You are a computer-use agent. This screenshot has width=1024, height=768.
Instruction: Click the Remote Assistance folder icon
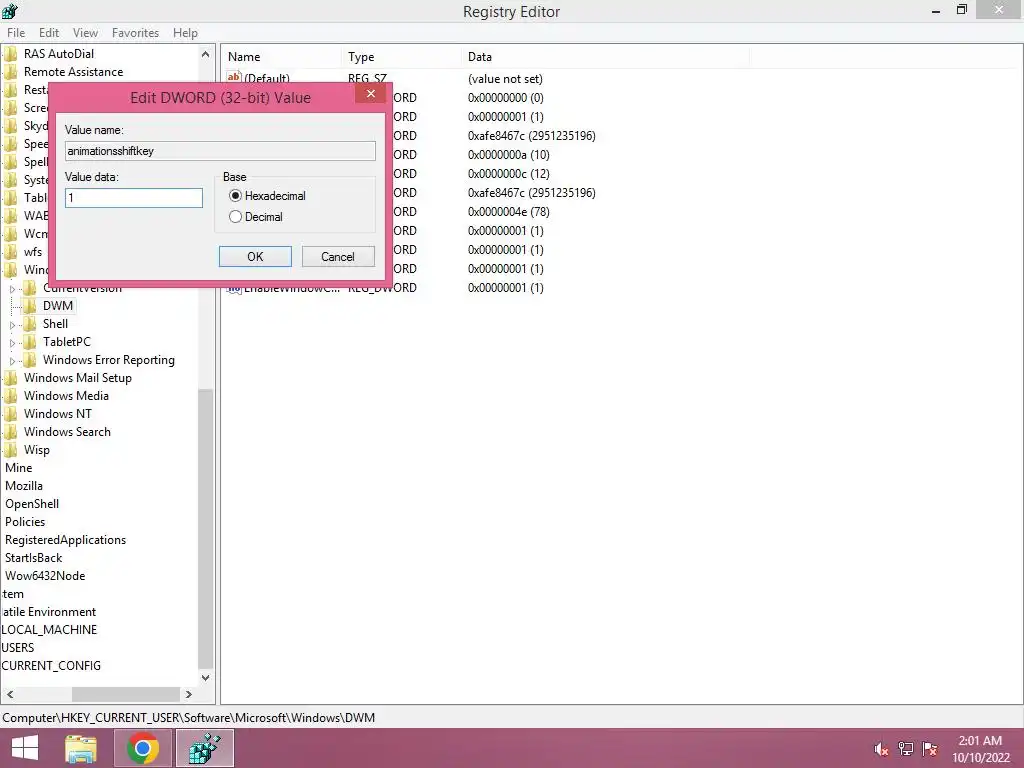coord(10,72)
